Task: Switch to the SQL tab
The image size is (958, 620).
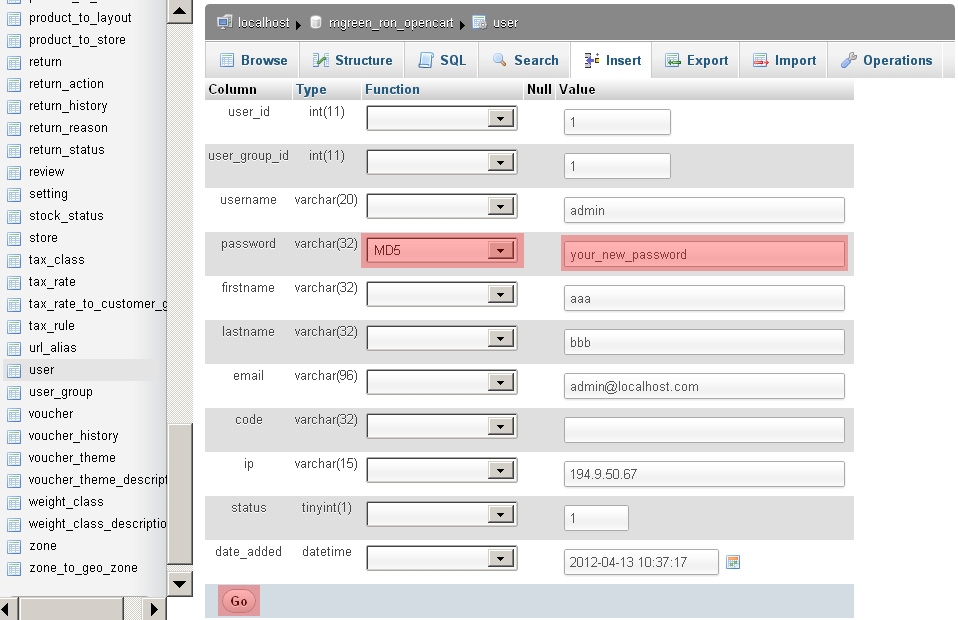Action: (442, 60)
